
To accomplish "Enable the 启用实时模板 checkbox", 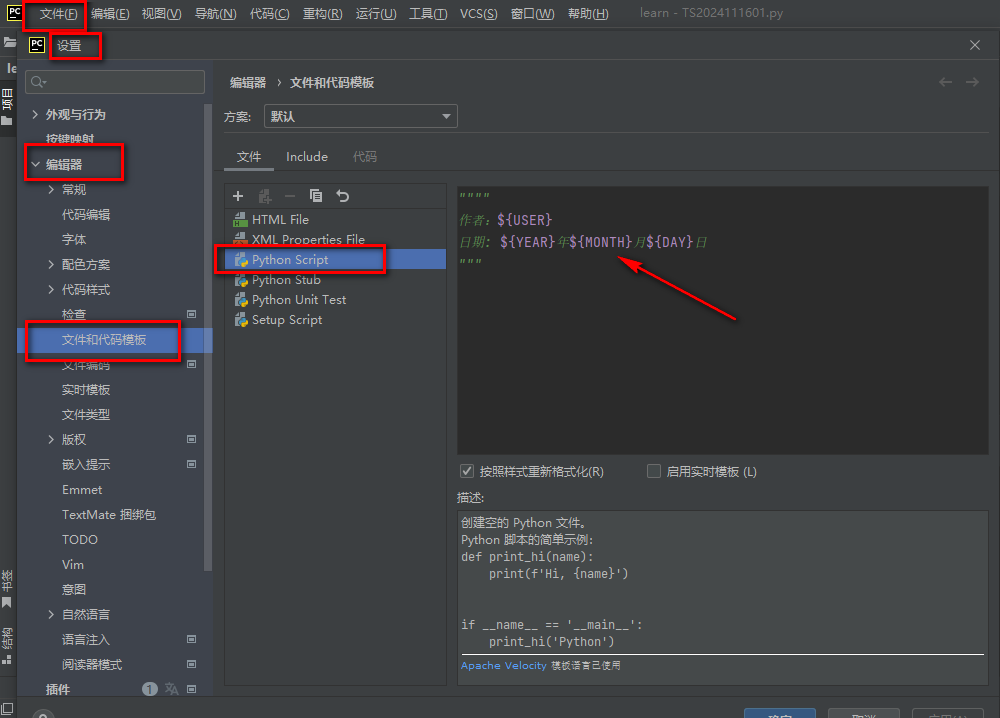I will tap(654, 471).
